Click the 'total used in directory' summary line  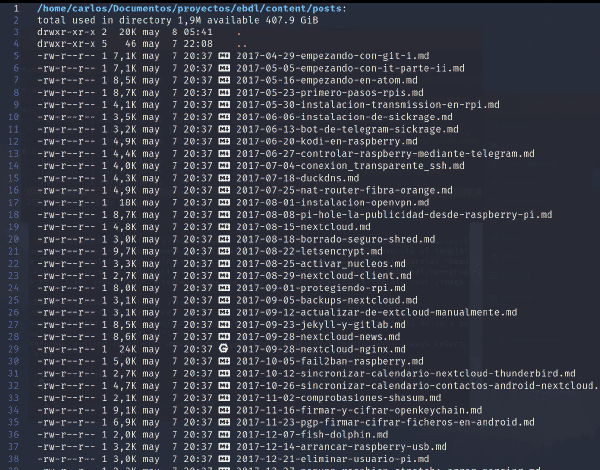[178, 20]
